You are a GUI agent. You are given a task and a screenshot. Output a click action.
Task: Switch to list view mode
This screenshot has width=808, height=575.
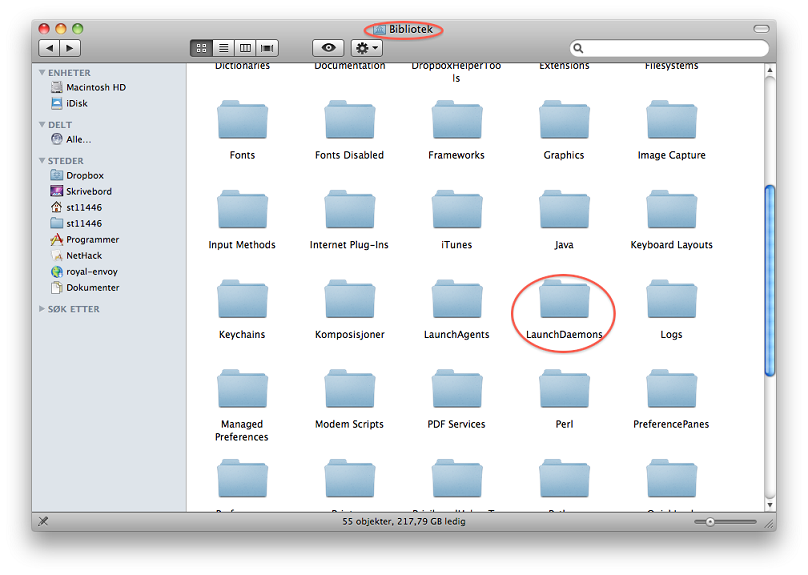point(223,48)
